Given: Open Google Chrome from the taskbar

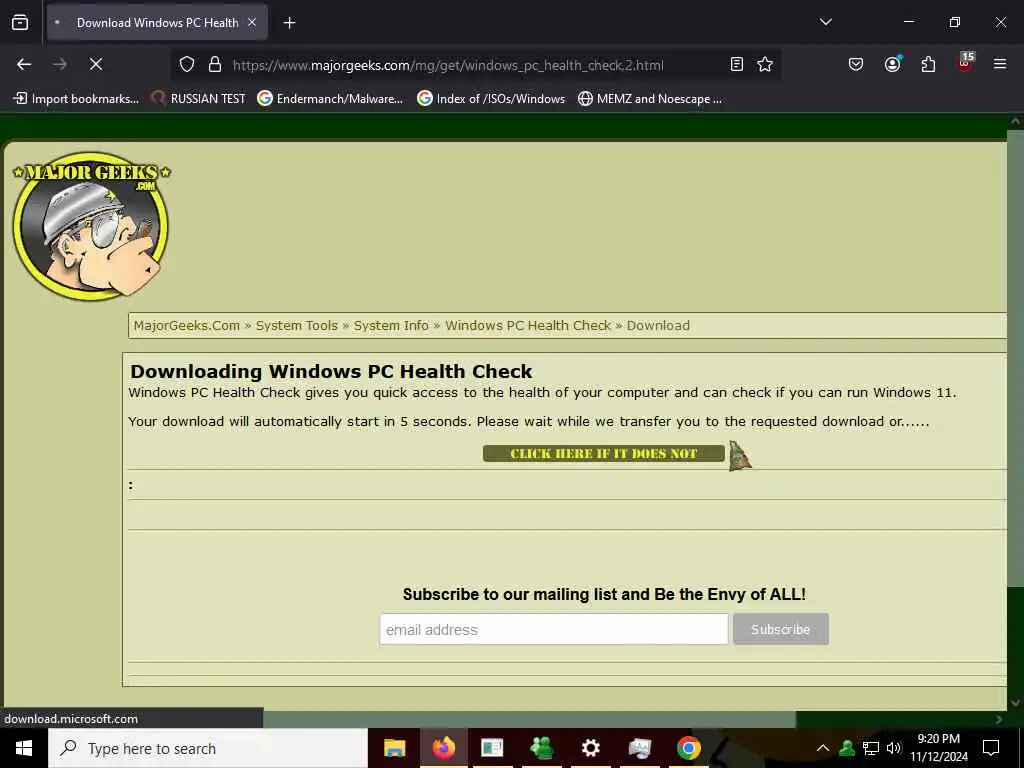Looking at the screenshot, I should point(688,748).
